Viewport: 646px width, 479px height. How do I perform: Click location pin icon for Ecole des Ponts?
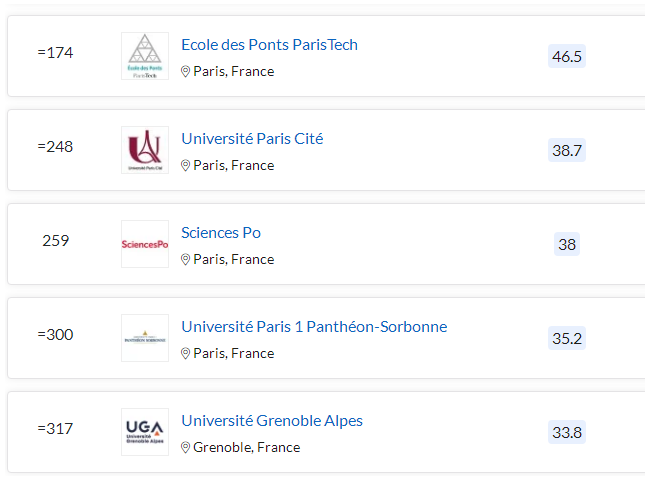tap(185, 71)
